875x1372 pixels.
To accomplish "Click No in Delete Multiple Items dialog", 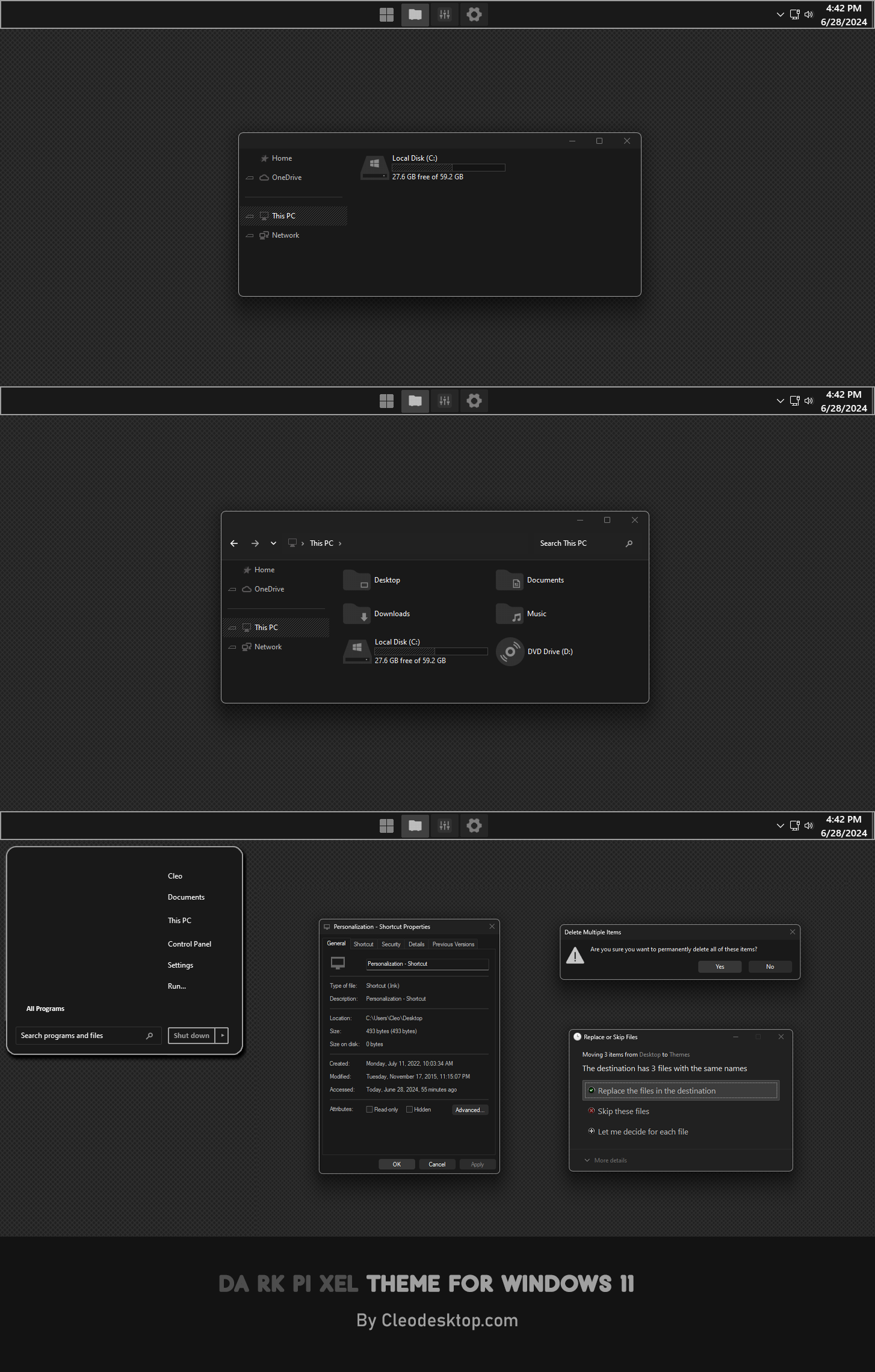I will coord(770,966).
